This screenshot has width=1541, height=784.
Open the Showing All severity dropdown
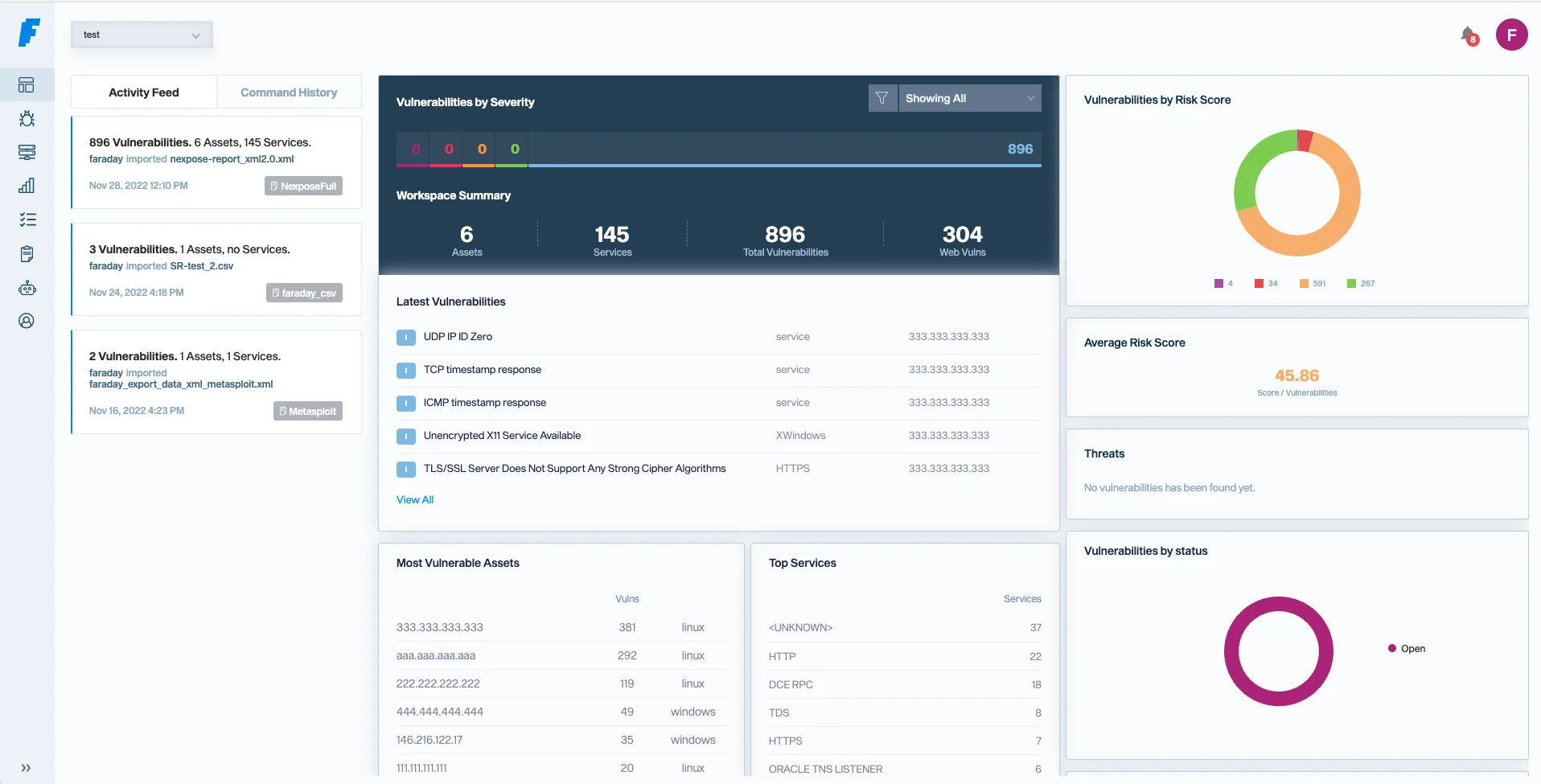(x=970, y=97)
